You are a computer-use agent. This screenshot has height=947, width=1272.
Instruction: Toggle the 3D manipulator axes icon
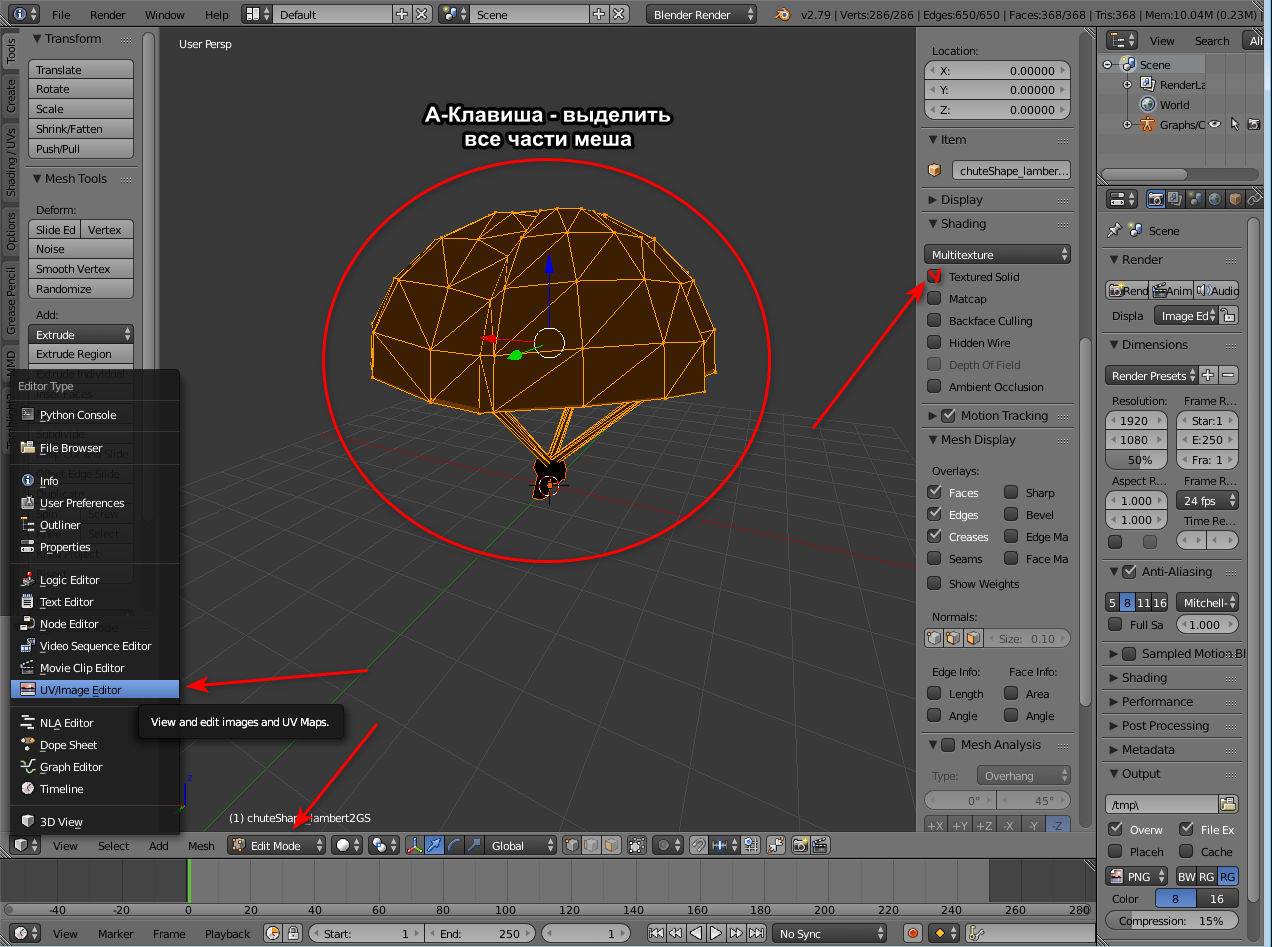414,845
